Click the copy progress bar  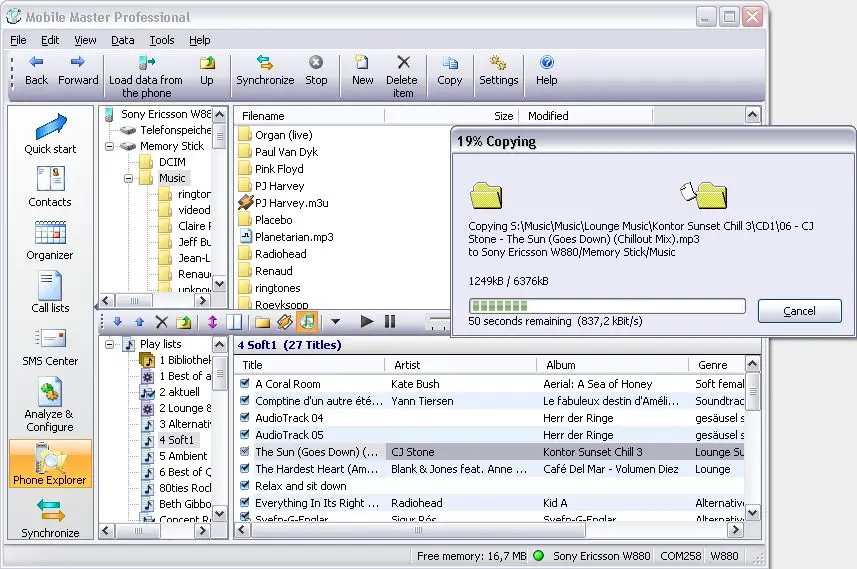point(607,306)
